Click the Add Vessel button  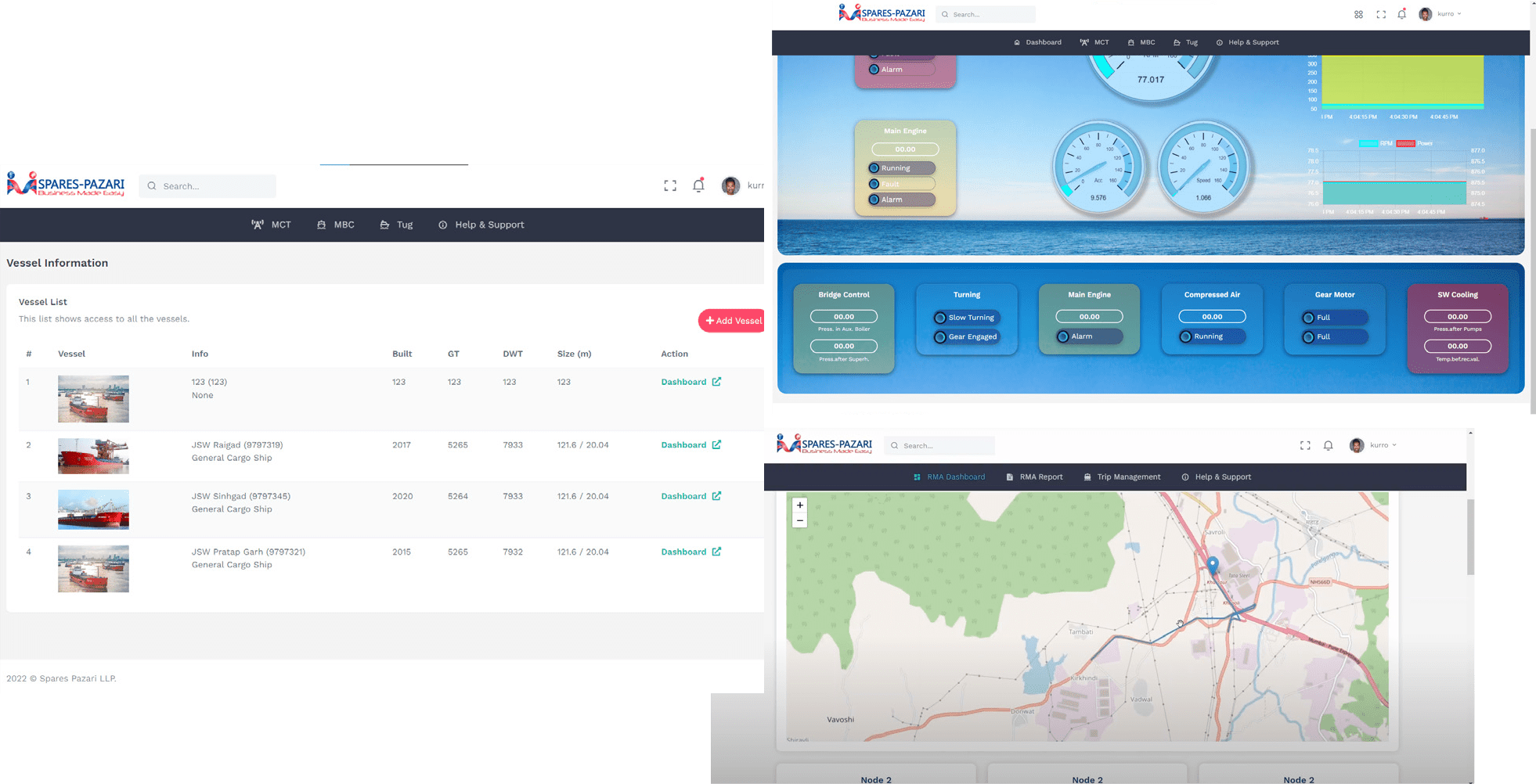tap(732, 321)
